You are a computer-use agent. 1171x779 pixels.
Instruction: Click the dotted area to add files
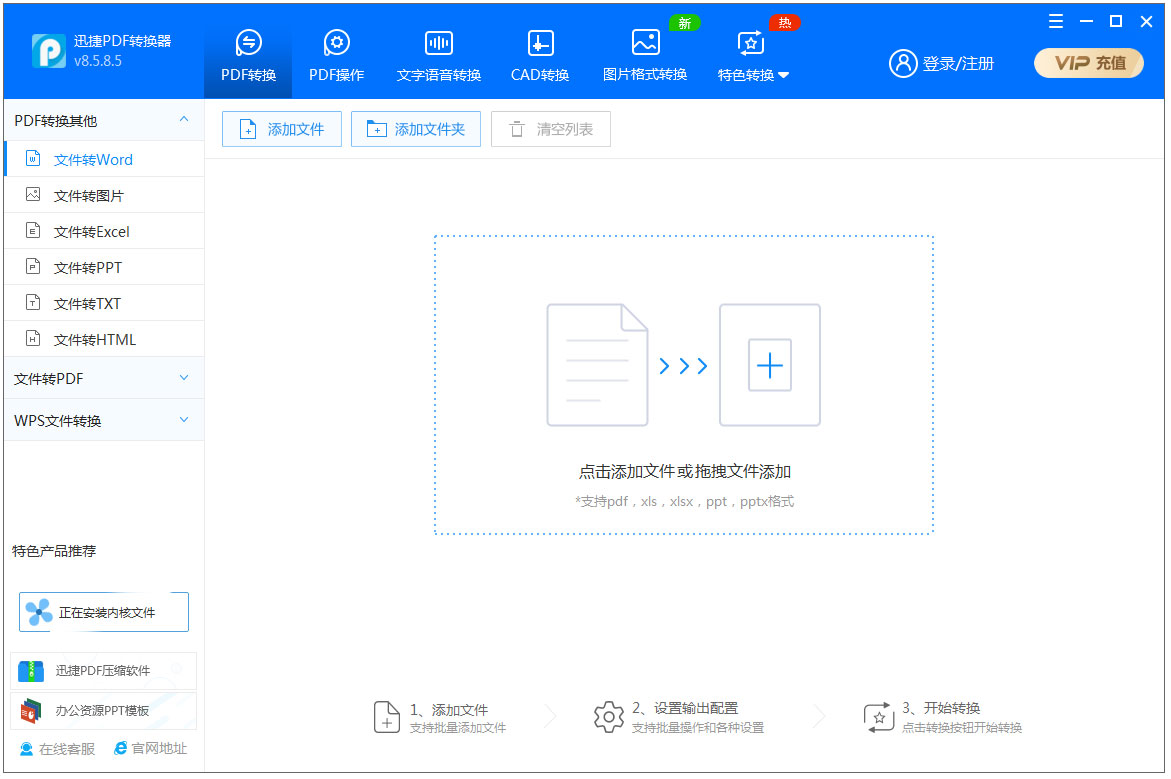click(683, 385)
